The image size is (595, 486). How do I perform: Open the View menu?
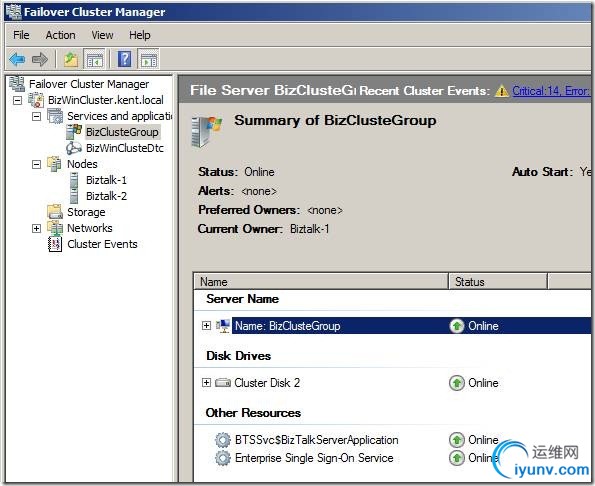[x=102, y=35]
